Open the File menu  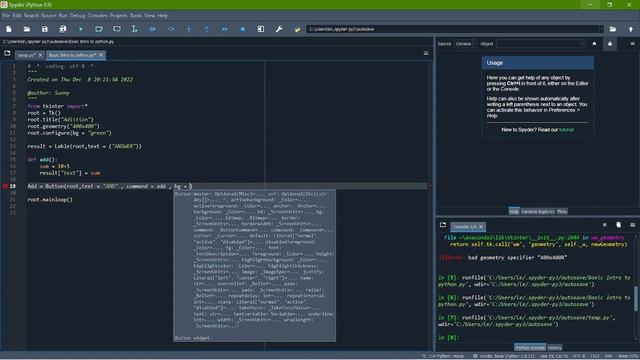(x=6, y=16)
